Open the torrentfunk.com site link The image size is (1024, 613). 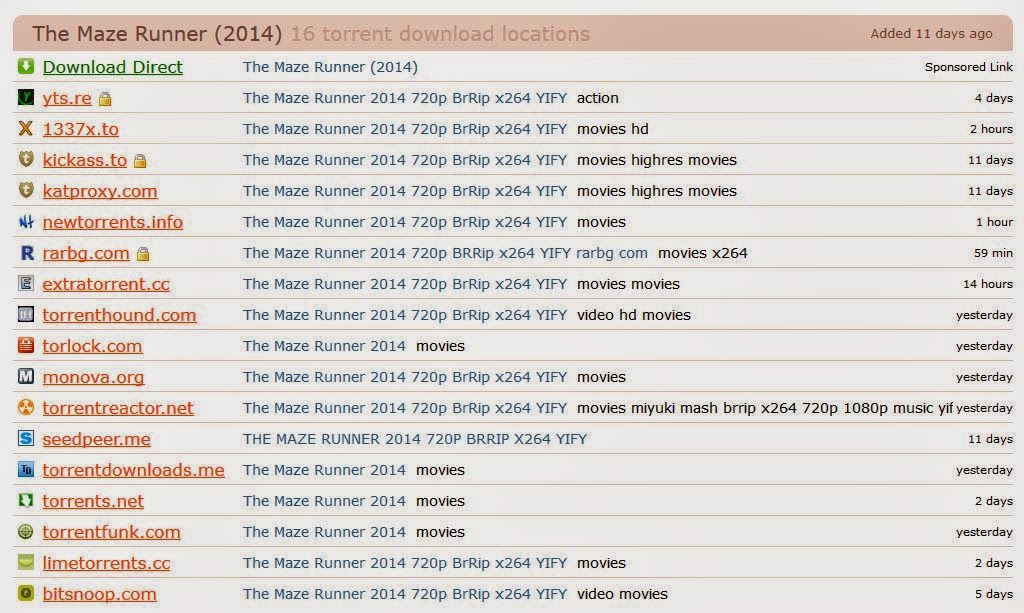point(111,532)
